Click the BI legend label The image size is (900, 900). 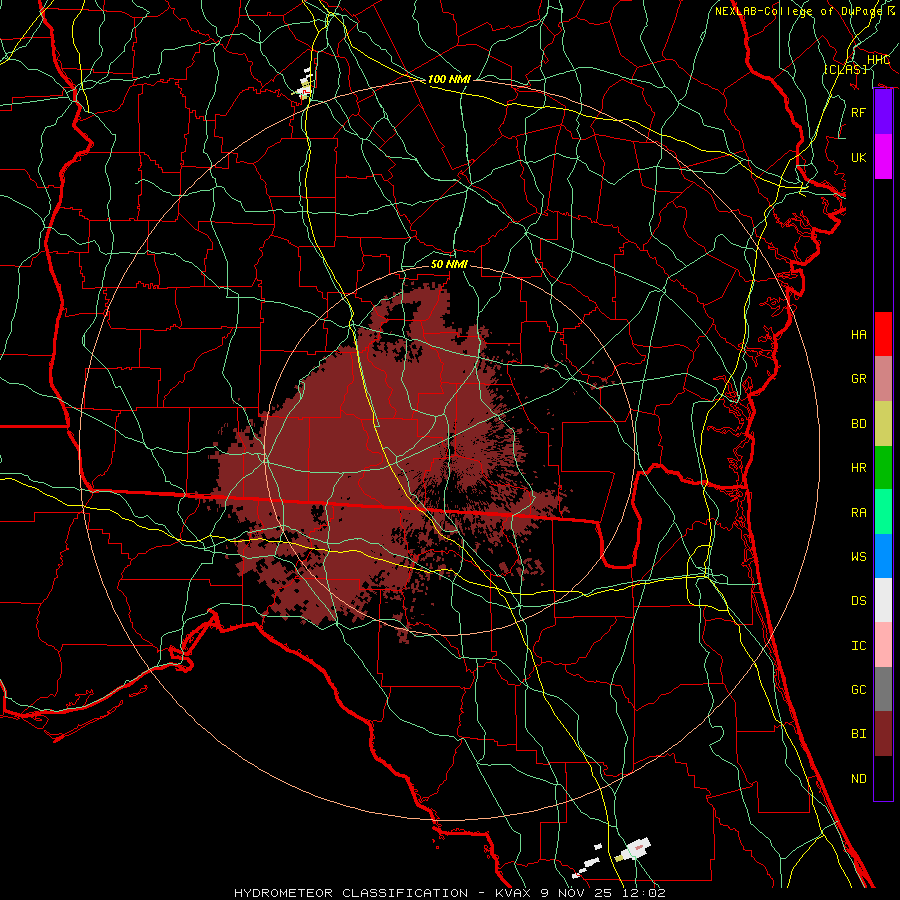click(x=859, y=734)
